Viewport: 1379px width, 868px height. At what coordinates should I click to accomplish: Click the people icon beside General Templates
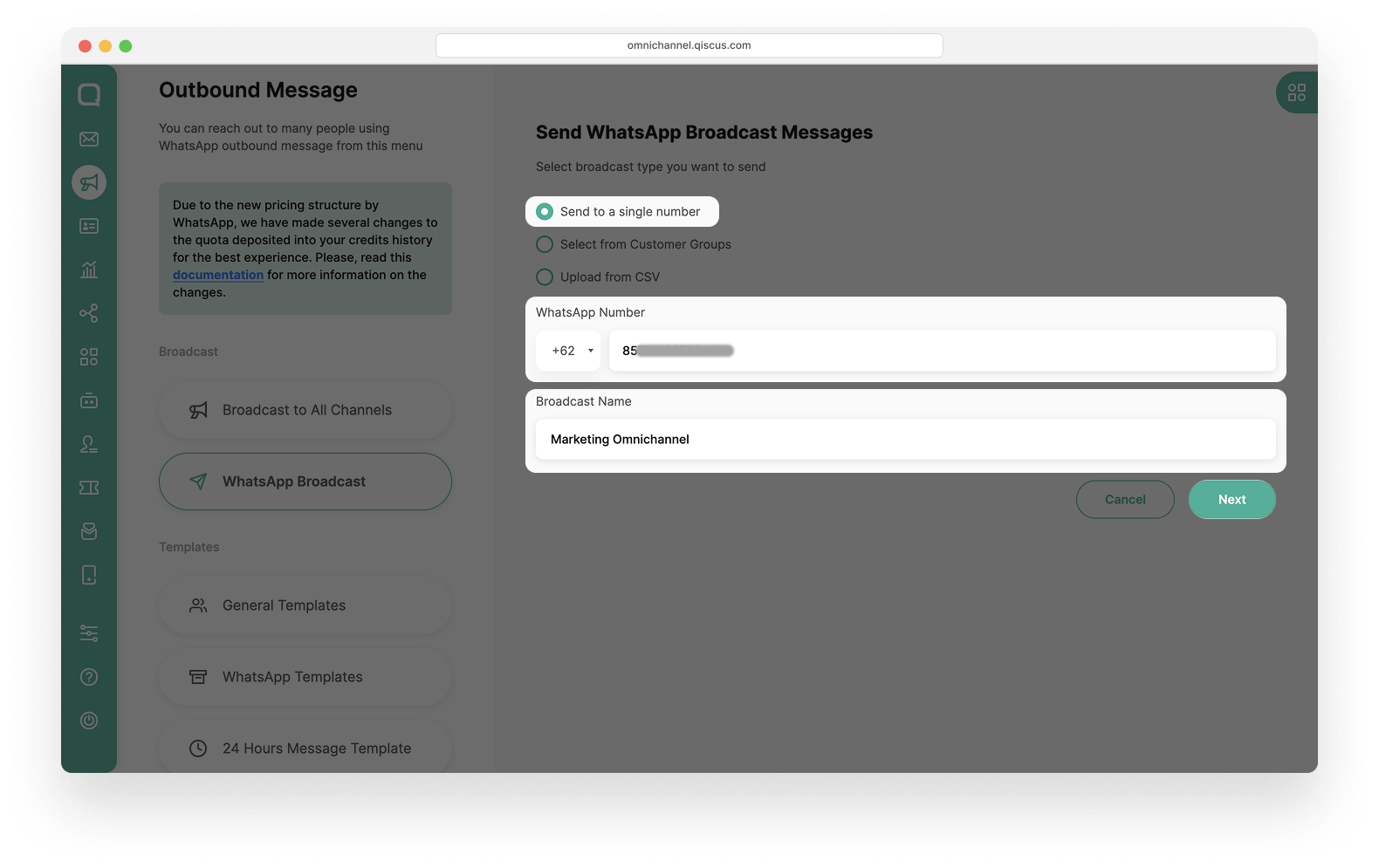(x=199, y=605)
